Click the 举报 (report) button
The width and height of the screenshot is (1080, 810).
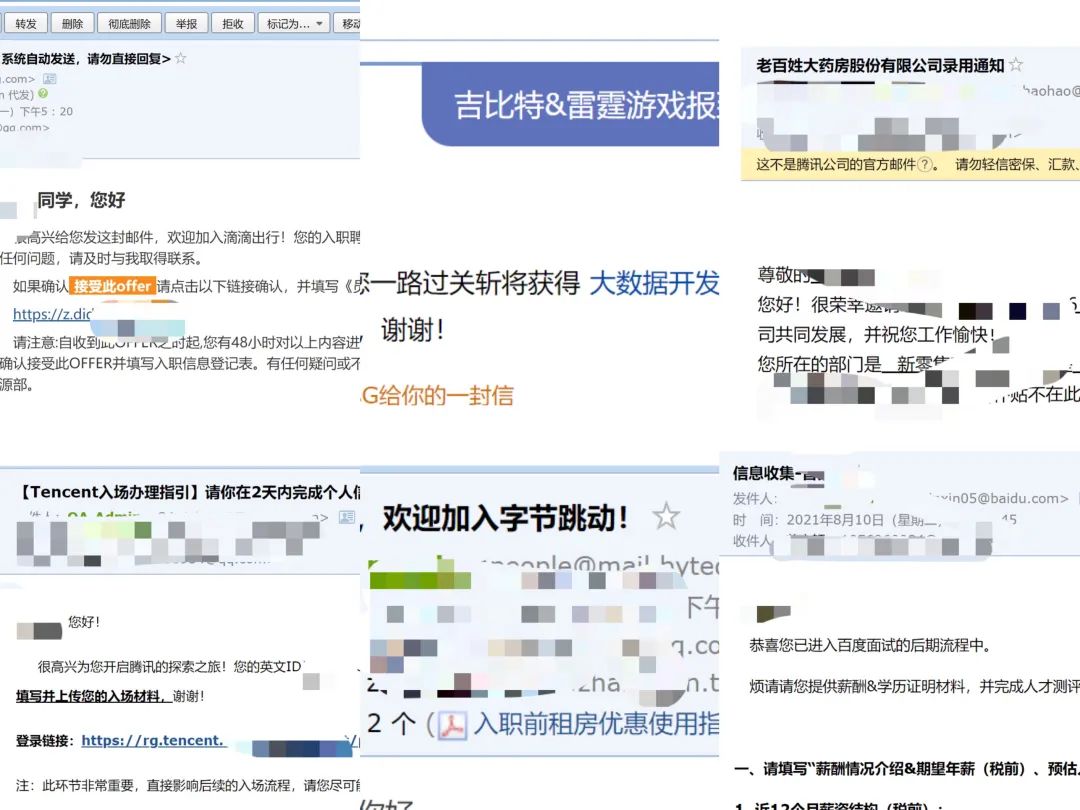(x=186, y=23)
